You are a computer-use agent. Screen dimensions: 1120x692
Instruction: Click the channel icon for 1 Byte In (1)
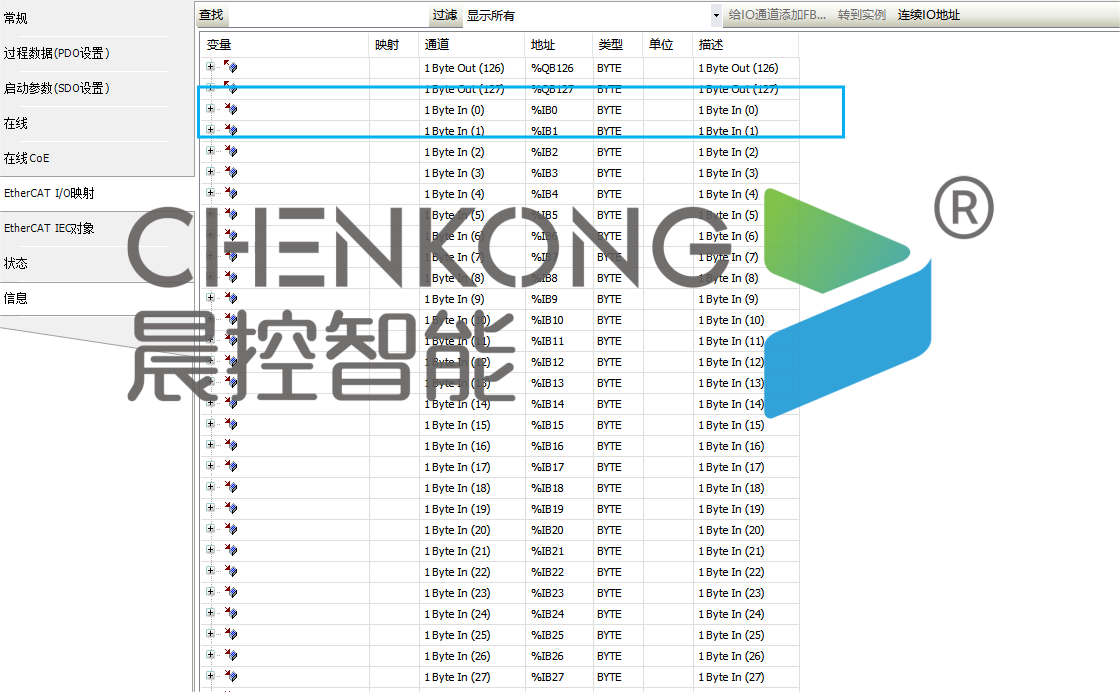(231, 130)
